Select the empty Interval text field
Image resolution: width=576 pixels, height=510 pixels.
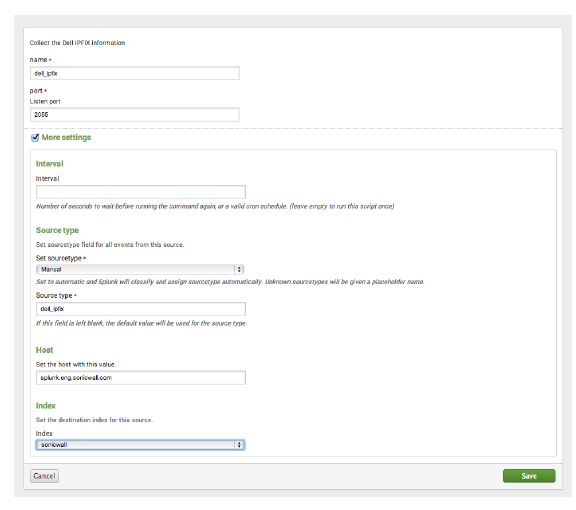(x=141, y=192)
